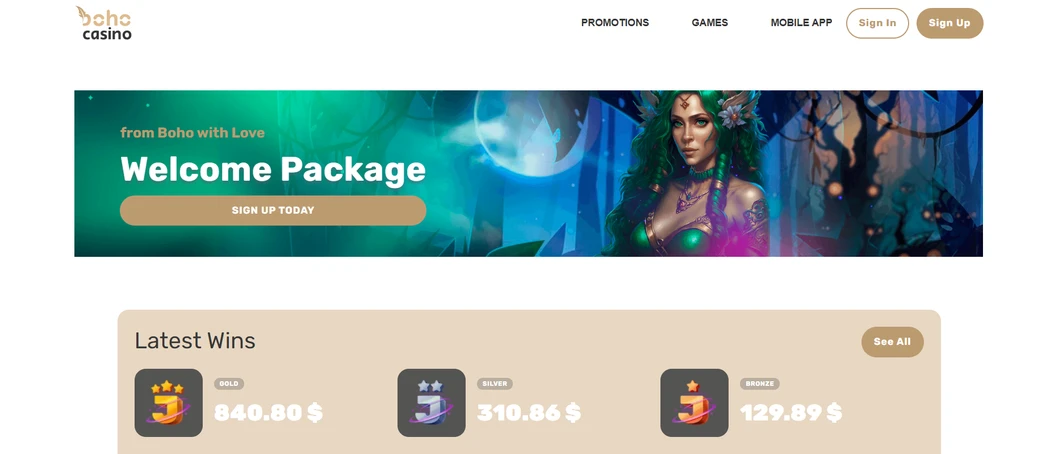Click the Latest Wins section heading

[x=195, y=340]
